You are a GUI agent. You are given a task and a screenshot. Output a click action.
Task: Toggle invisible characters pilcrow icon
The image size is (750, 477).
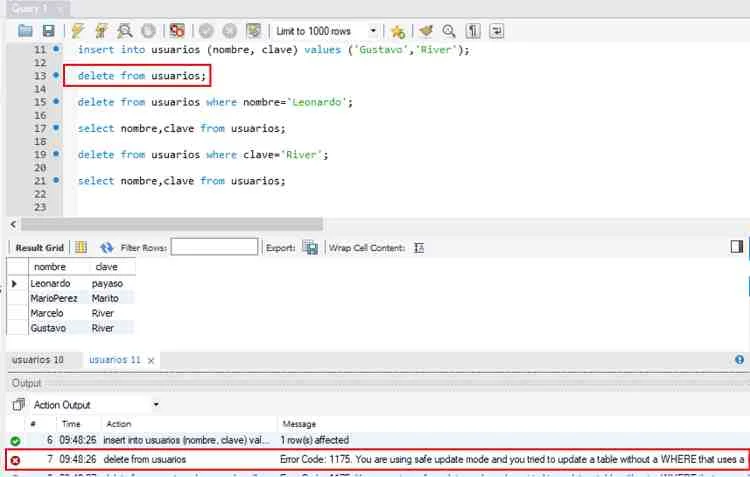point(473,31)
